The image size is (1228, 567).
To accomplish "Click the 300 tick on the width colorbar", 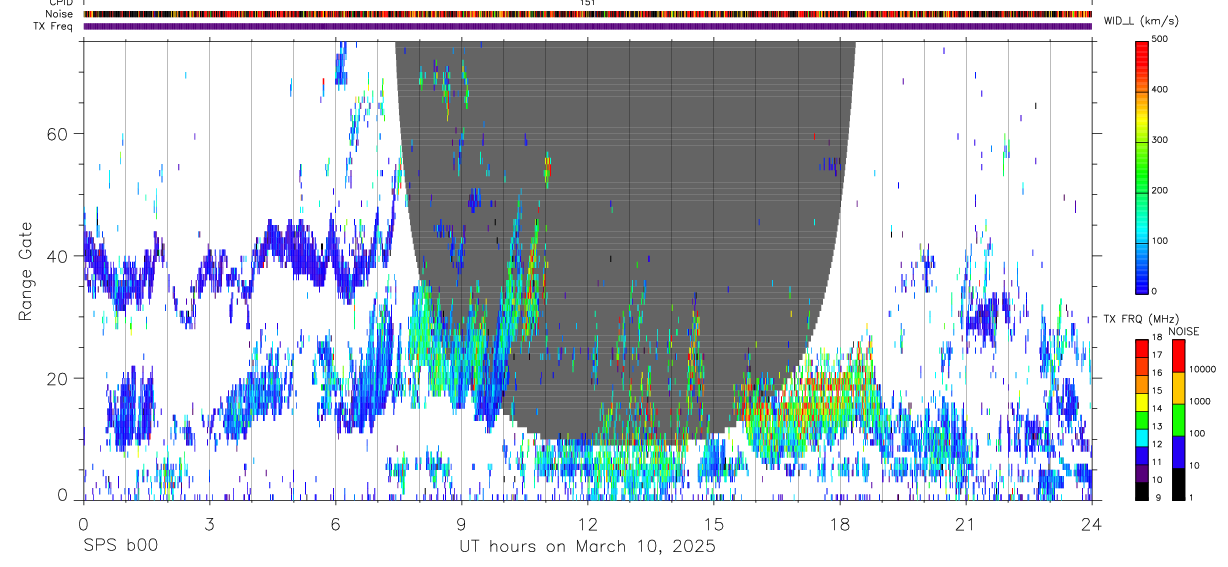I will [1161, 140].
